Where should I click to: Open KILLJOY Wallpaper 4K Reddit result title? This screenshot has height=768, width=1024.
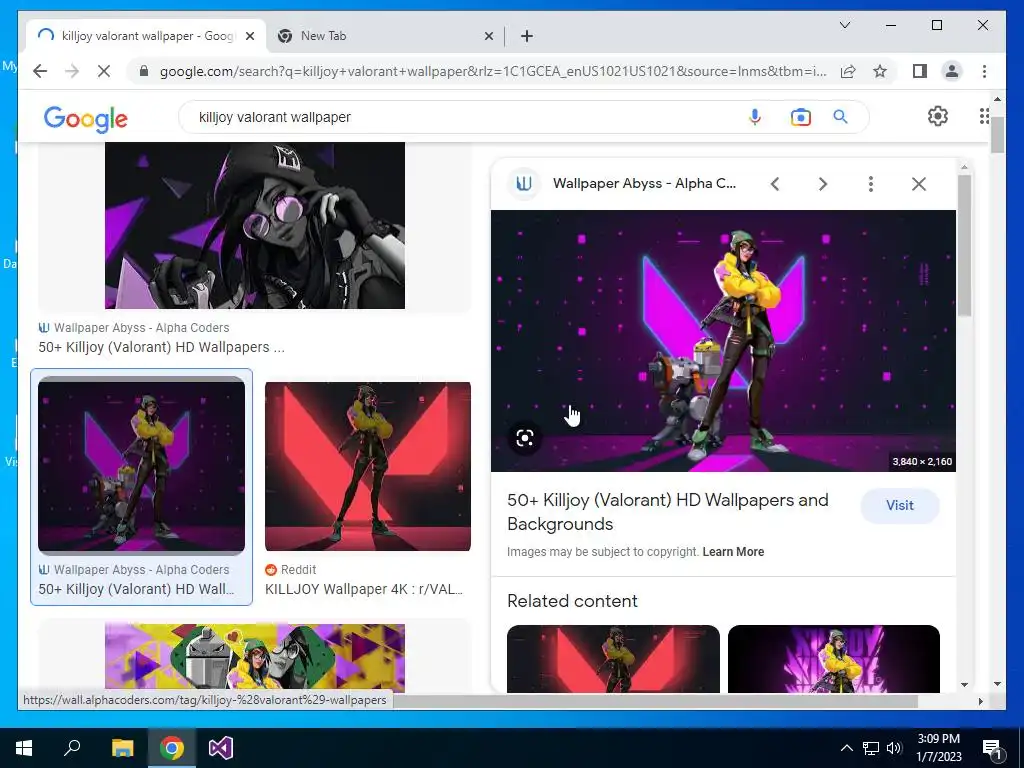coord(364,589)
